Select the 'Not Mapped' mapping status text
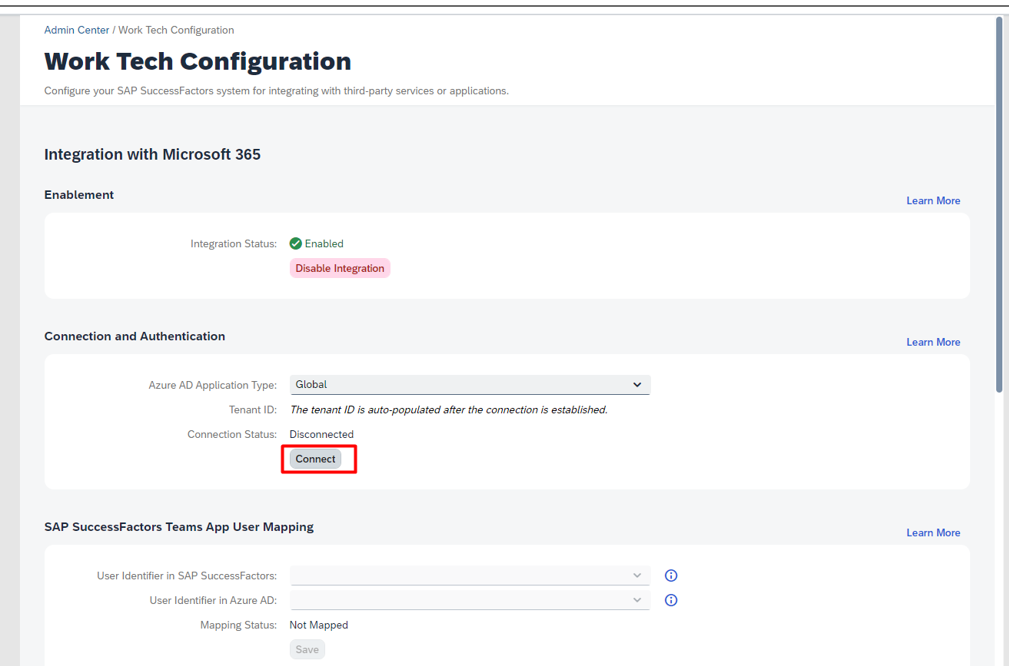1009x667 pixels. tap(319, 625)
